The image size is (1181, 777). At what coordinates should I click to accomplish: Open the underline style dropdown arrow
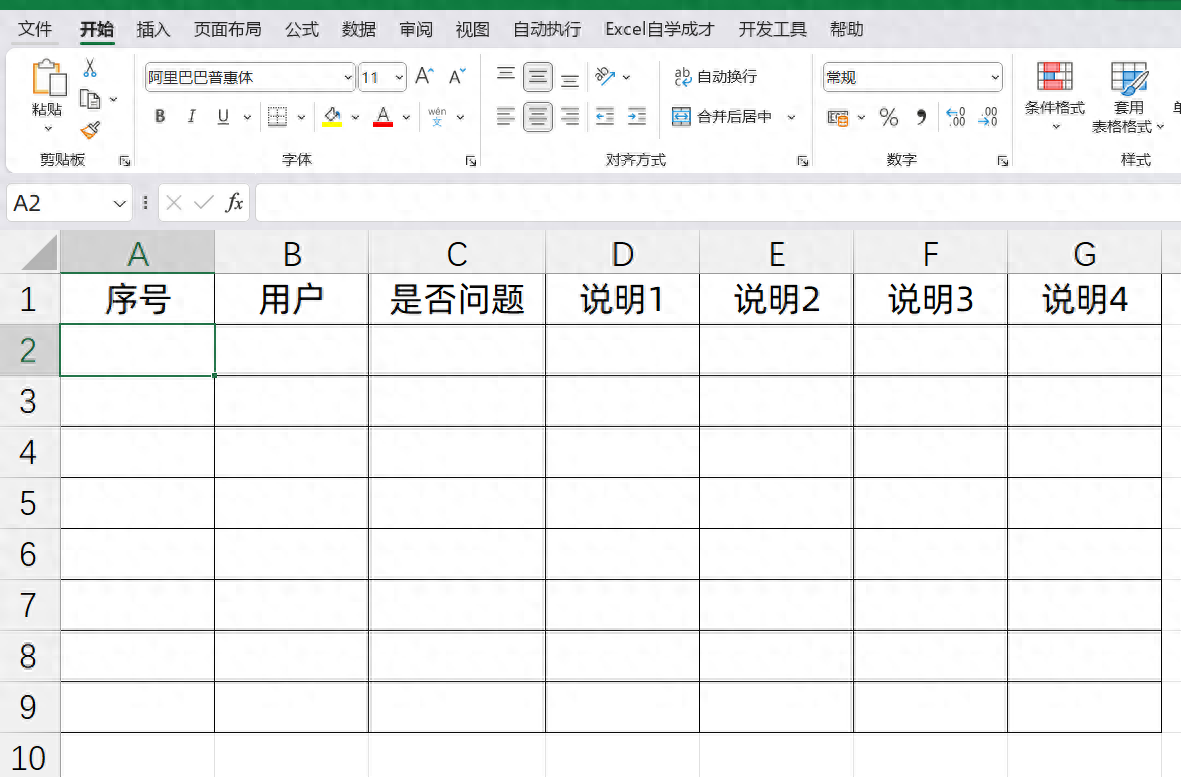click(247, 117)
